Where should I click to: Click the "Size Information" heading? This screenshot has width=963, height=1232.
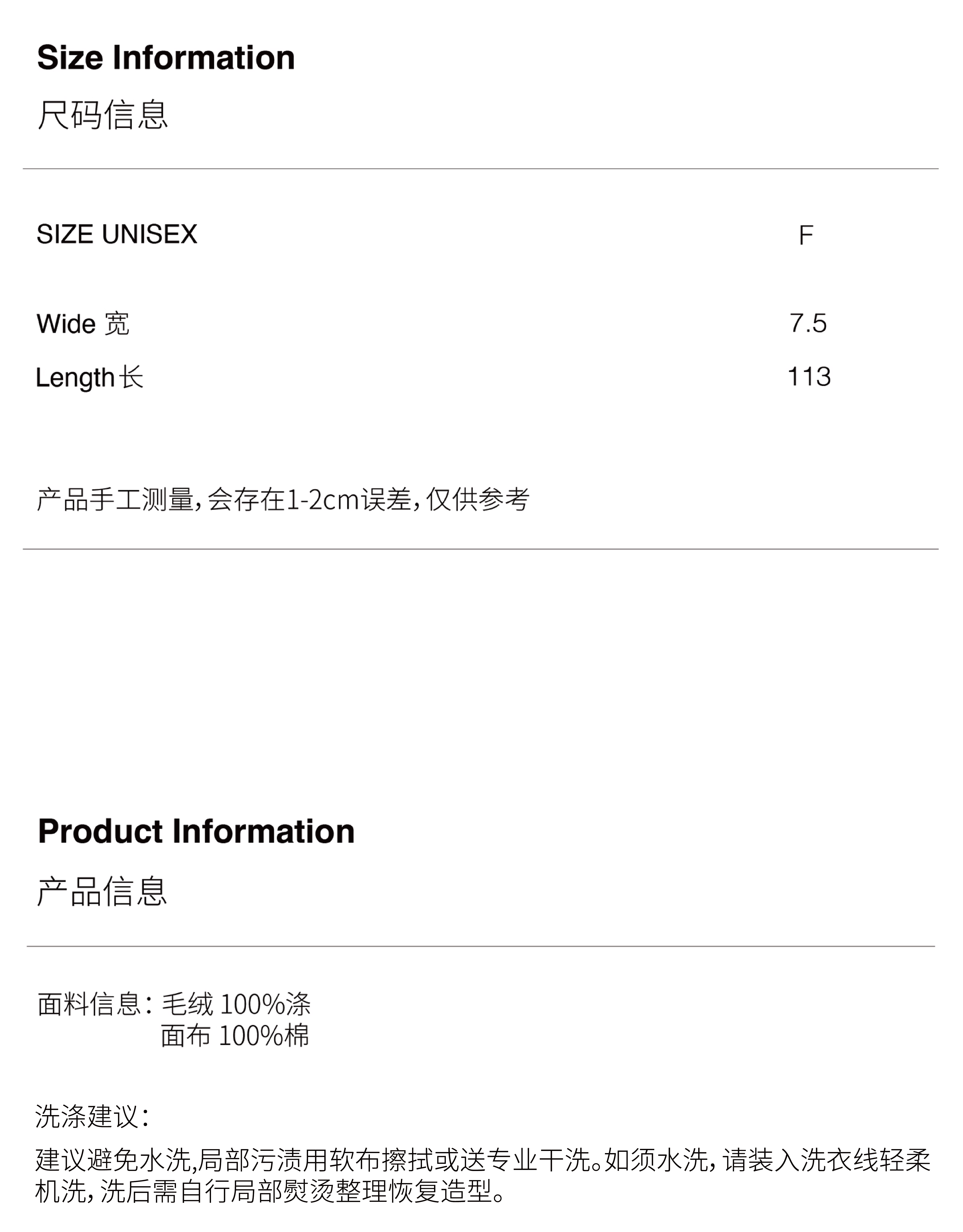pyautogui.click(x=166, y=58)
